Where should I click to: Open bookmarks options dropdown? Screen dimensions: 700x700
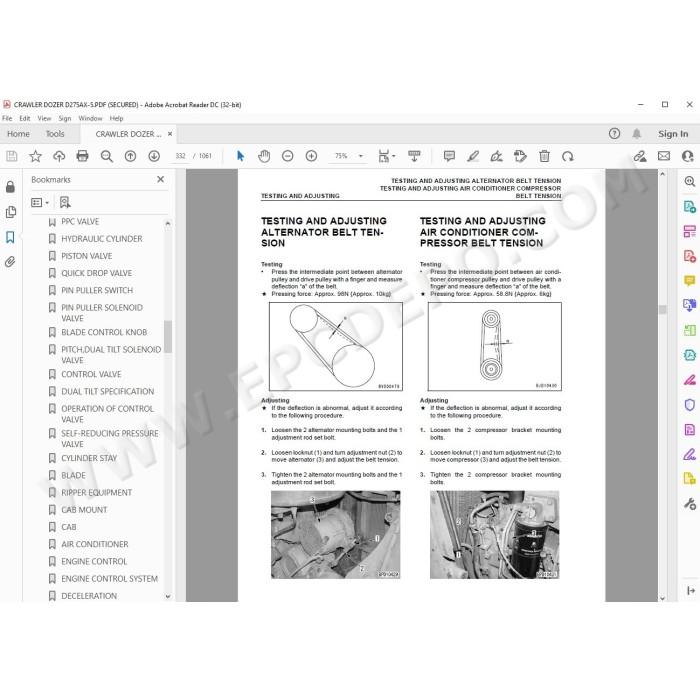pyautogui.click(x=40, y=203)
